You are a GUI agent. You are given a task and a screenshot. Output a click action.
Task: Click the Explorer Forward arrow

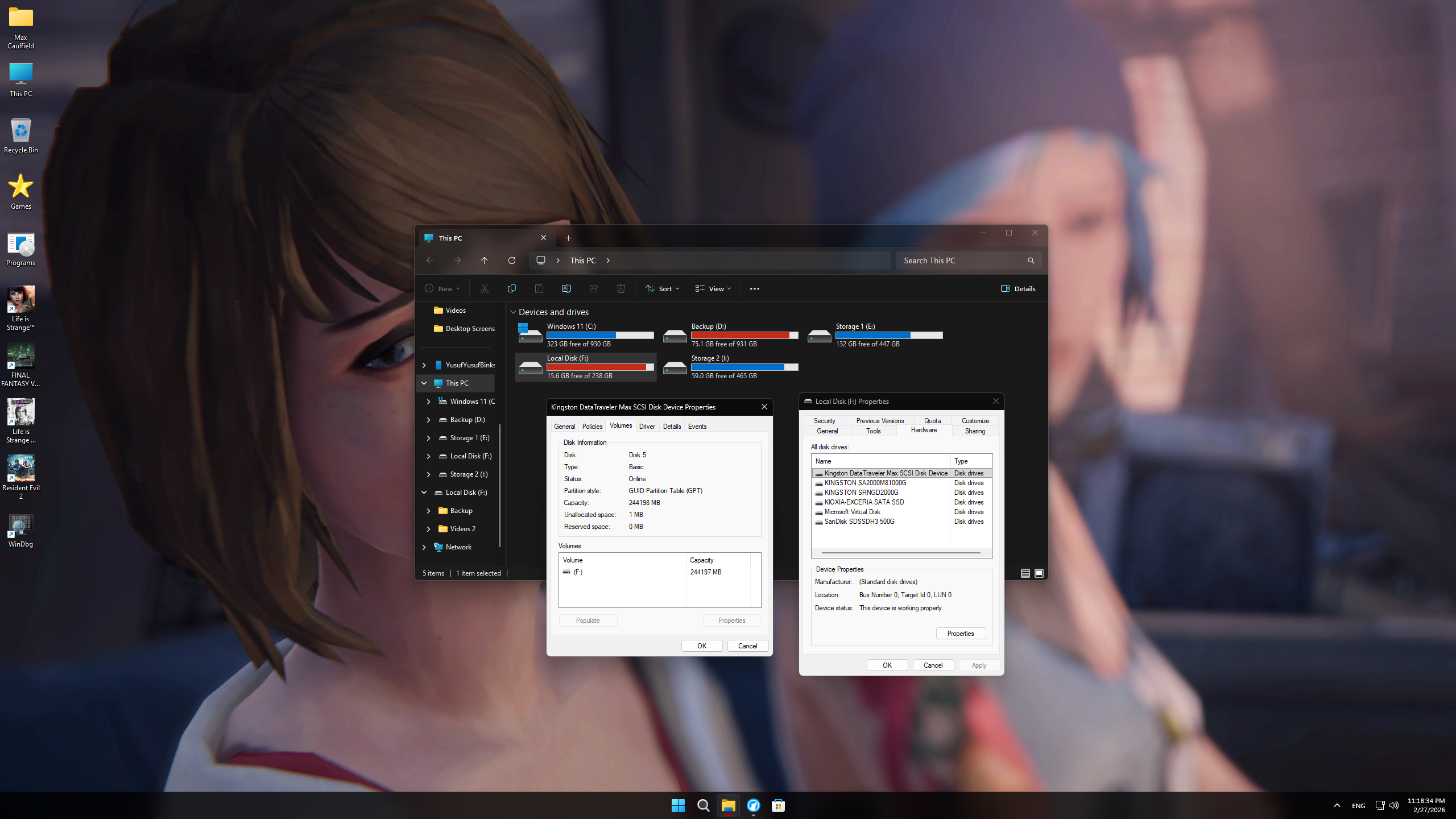point(457,260)
